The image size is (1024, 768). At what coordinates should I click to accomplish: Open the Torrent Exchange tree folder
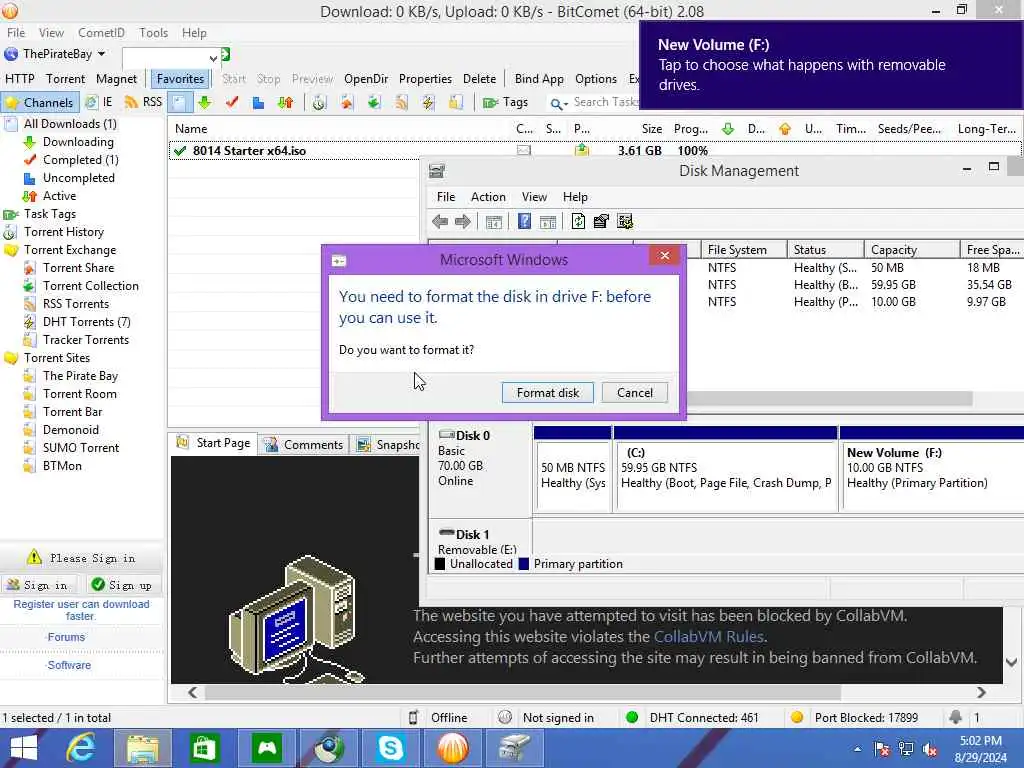70,250
